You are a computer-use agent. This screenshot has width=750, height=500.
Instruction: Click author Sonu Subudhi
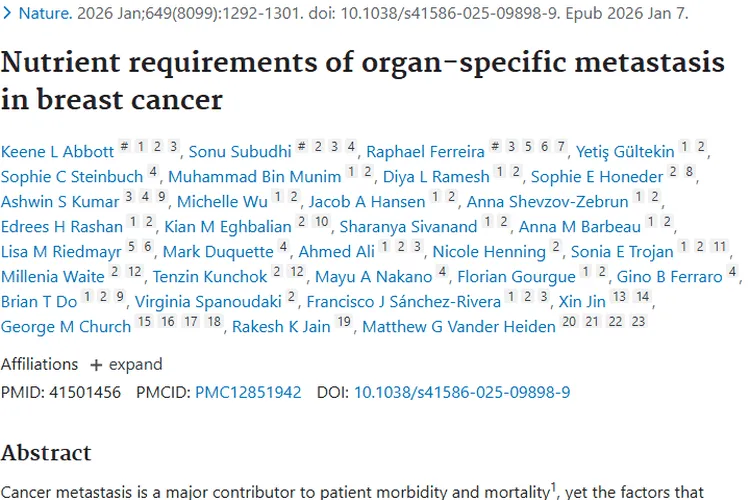coord(239,152)
